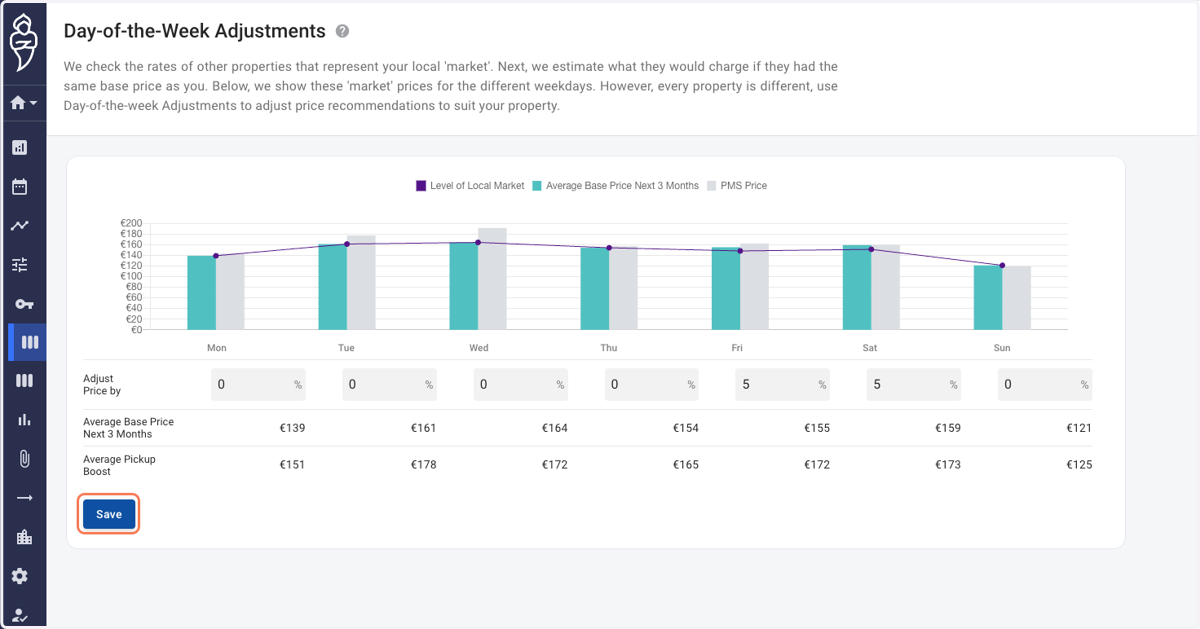The height and width of the screenshot is (629, 1200).
Task: Open the settings gear icon in sidebar
Action: pyautogui.click(x=20, y=576)
